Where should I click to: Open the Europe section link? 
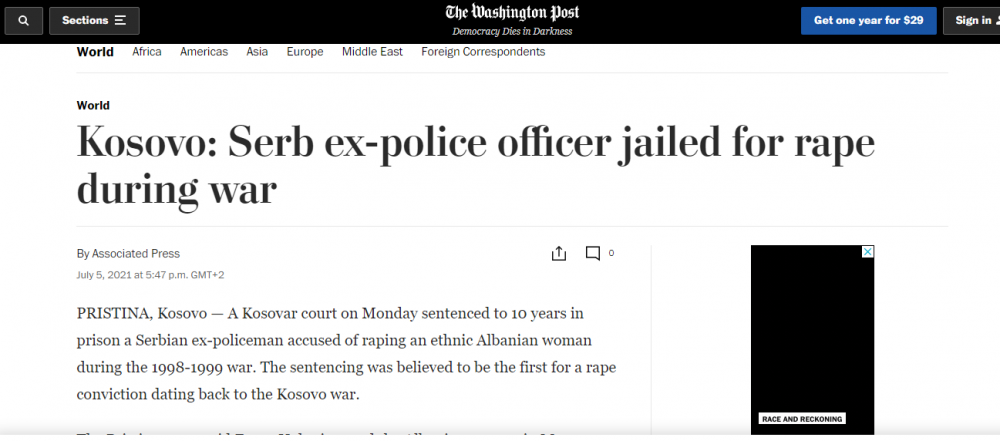305,52
